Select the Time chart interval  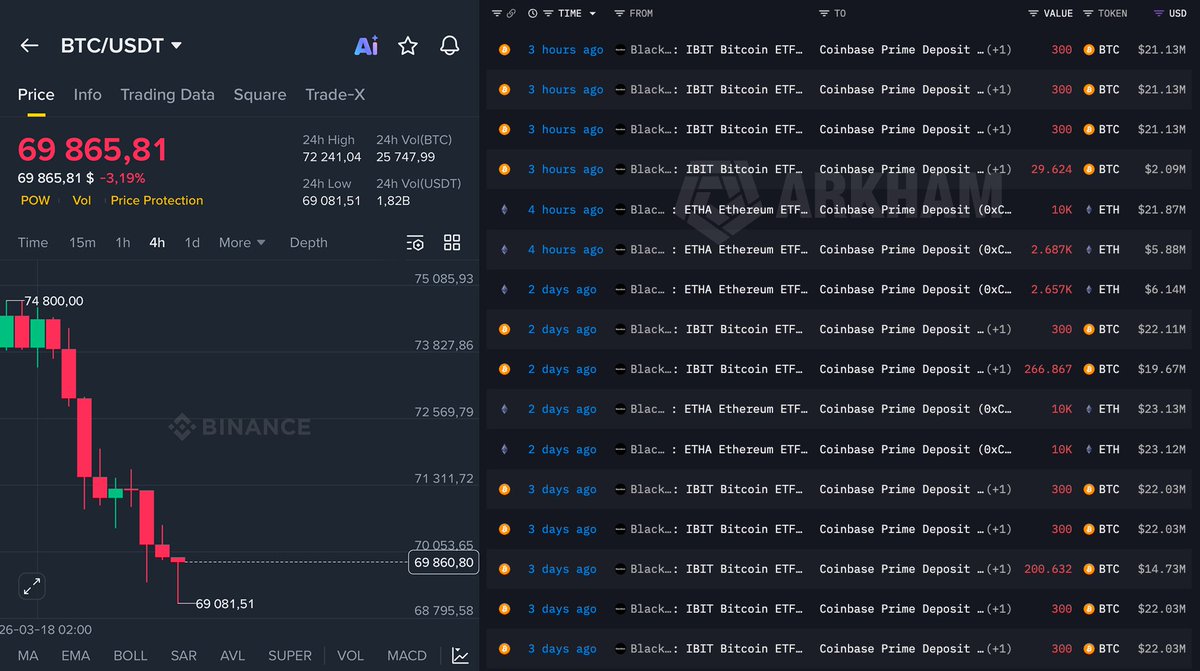(33, 243)
